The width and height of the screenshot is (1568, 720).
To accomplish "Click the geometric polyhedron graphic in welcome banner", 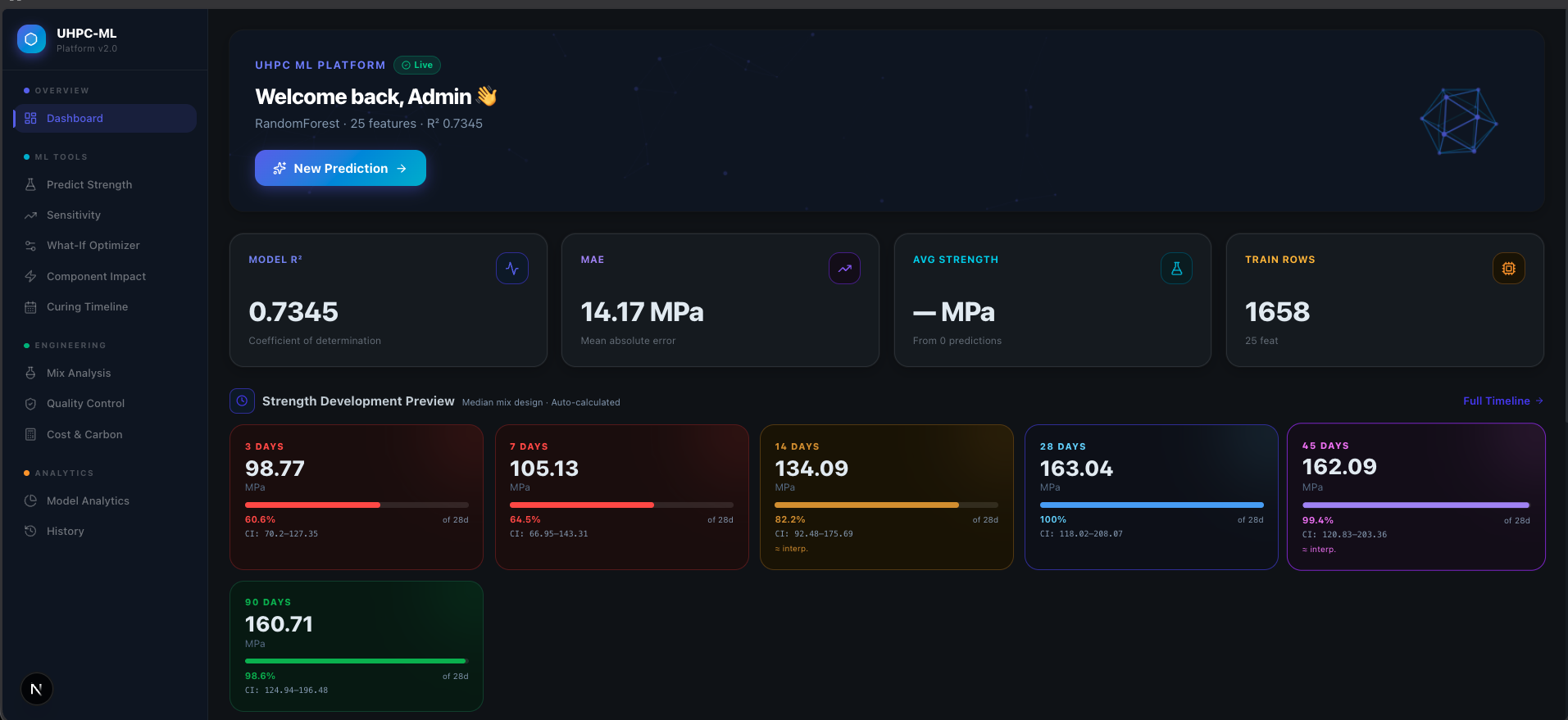I will [x=1458, y=122].
